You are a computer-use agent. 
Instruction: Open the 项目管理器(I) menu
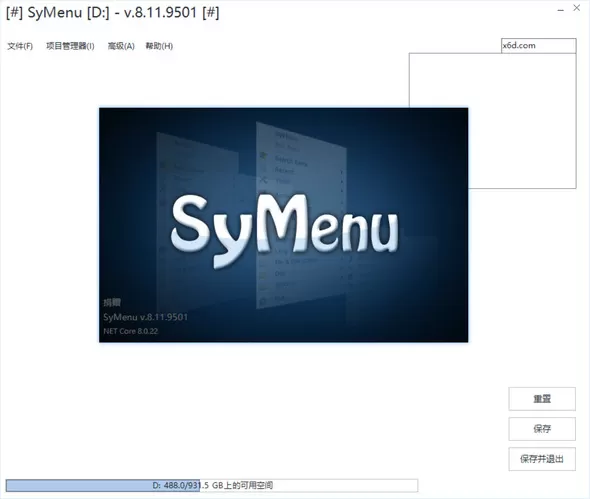(70, 46)
